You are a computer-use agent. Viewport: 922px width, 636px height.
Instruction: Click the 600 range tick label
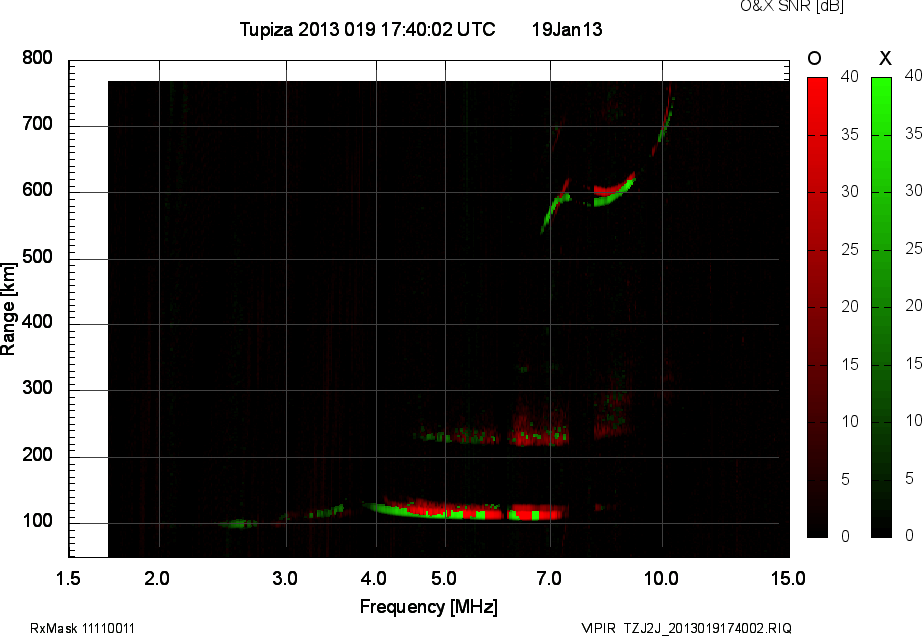pos(37,190)
